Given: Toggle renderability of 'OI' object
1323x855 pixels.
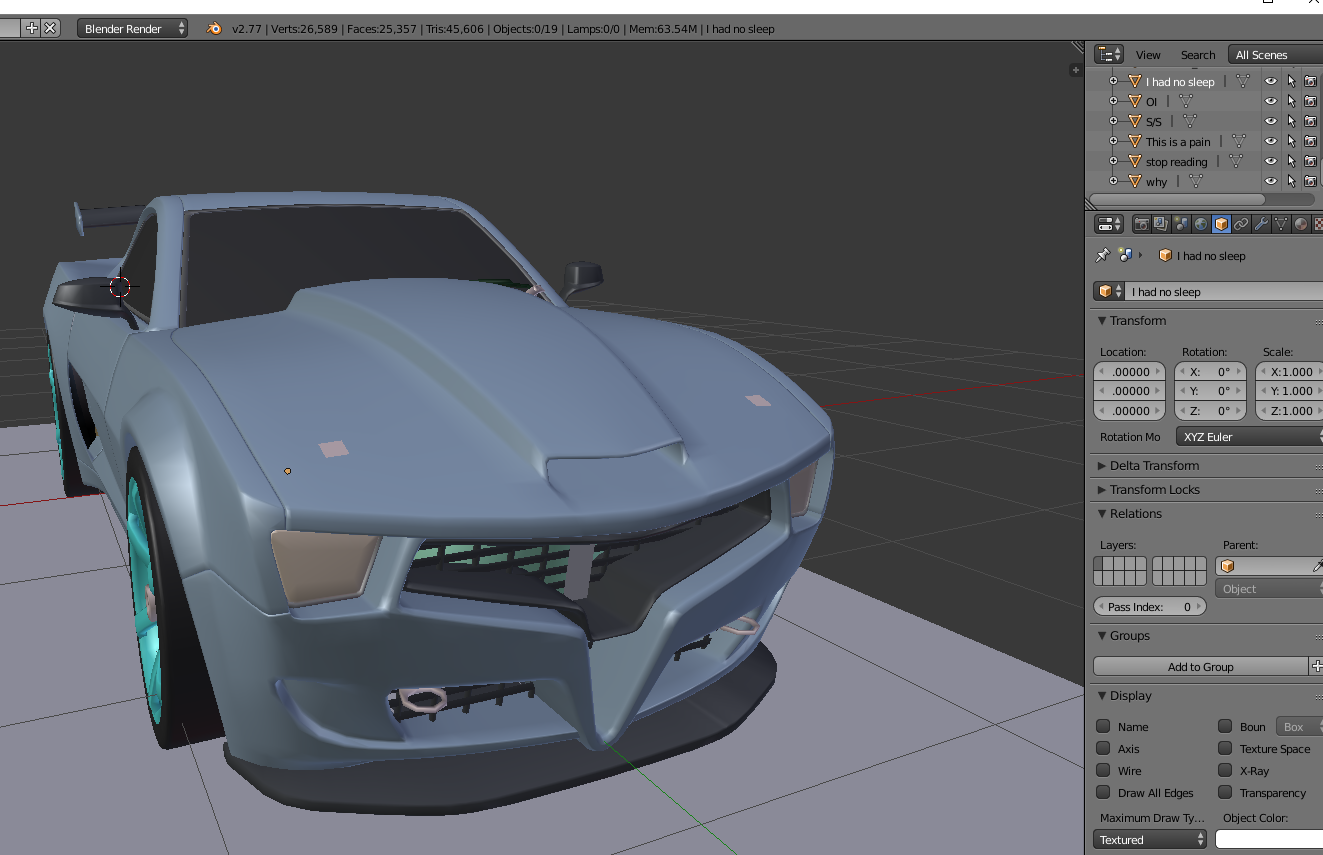Looking at the screenshot, I should (x=1310, y=101).
